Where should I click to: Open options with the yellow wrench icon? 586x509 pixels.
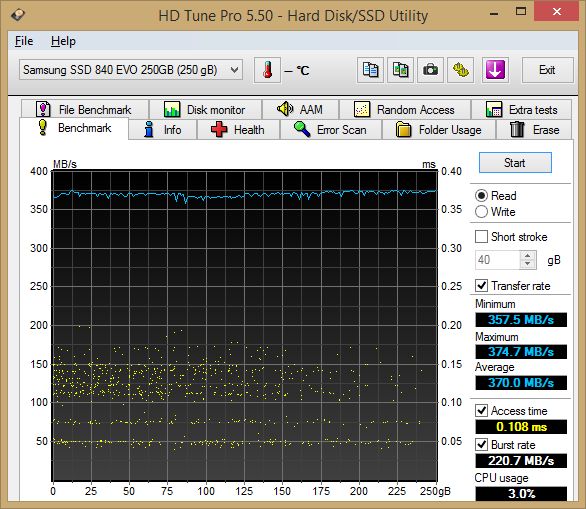460,70
